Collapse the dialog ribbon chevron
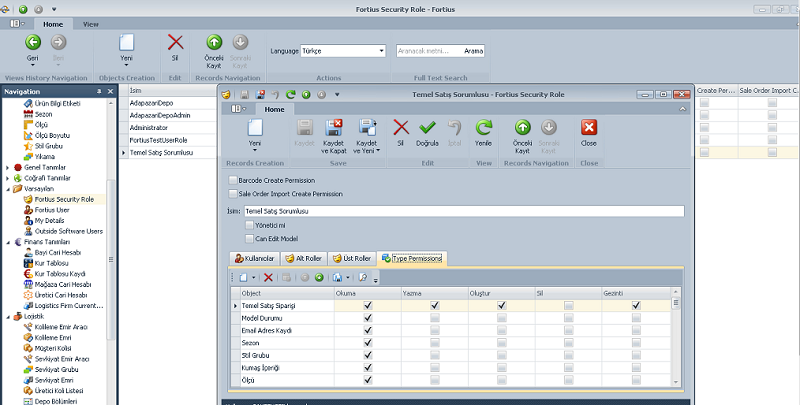 point(683,109)
